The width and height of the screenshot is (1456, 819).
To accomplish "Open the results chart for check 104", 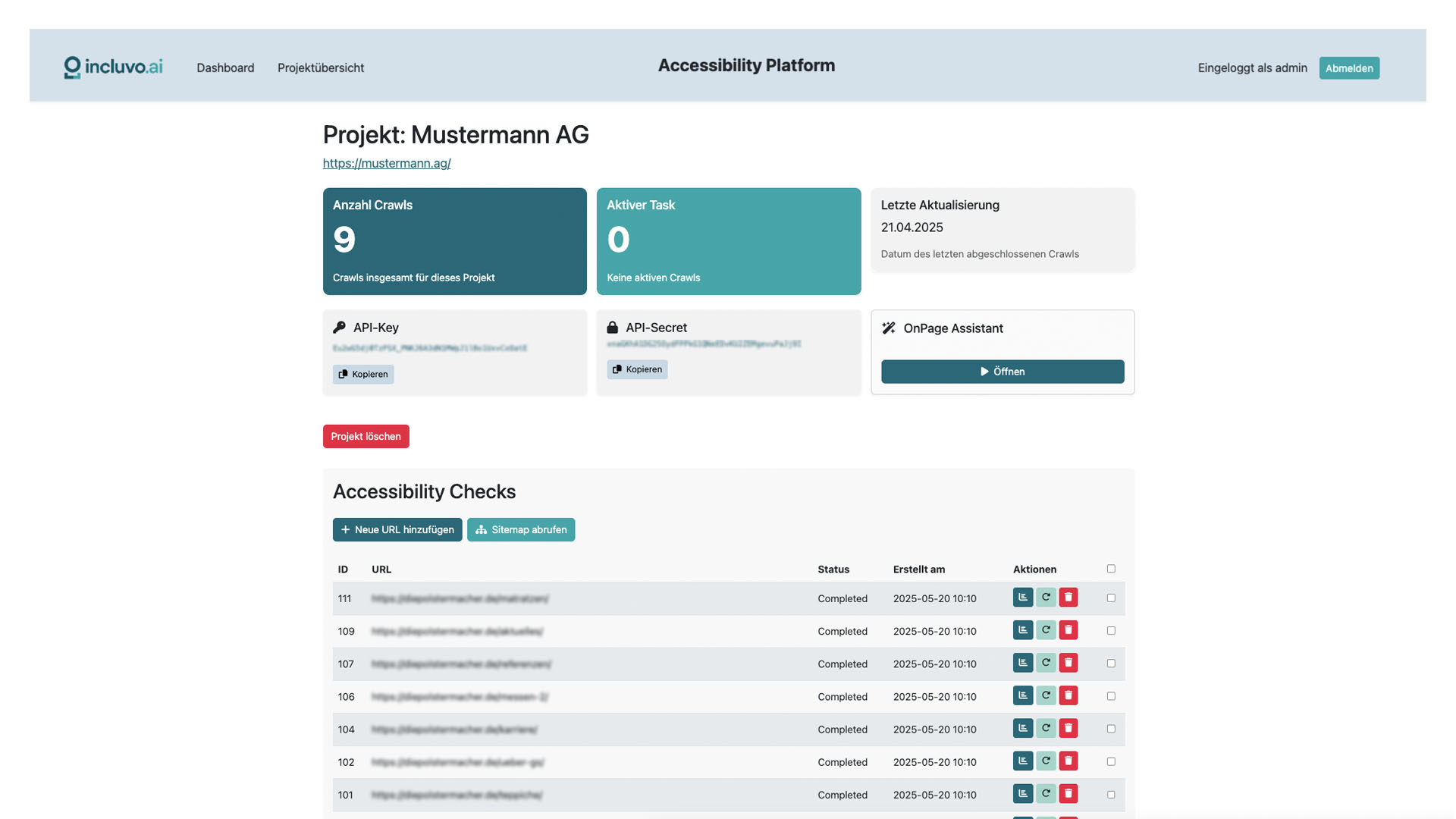I will (1022, 727).
